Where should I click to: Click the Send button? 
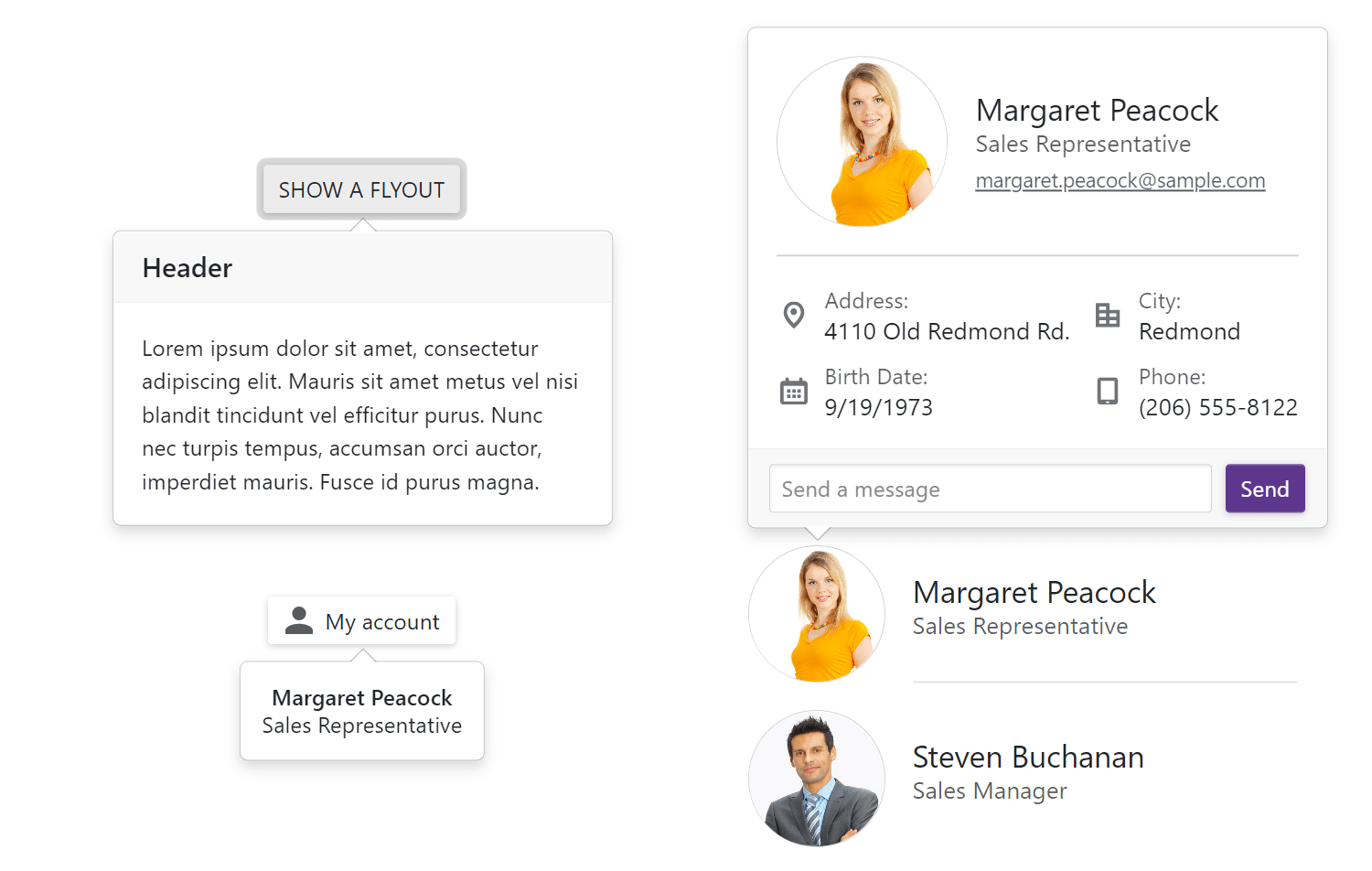pyautogui.click(x=1264, y=489)
